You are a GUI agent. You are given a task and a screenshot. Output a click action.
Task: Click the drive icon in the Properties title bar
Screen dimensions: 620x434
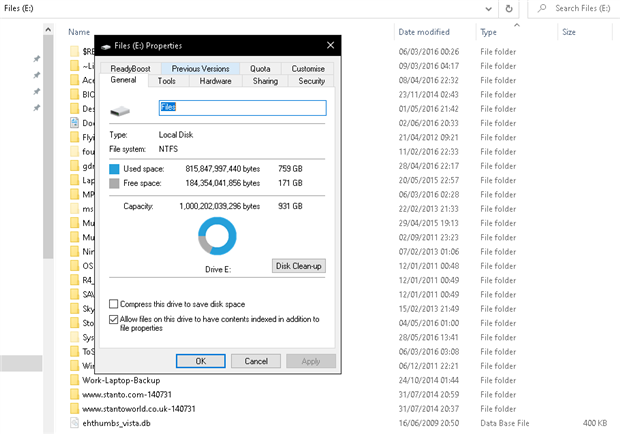[x=106, y=46]
